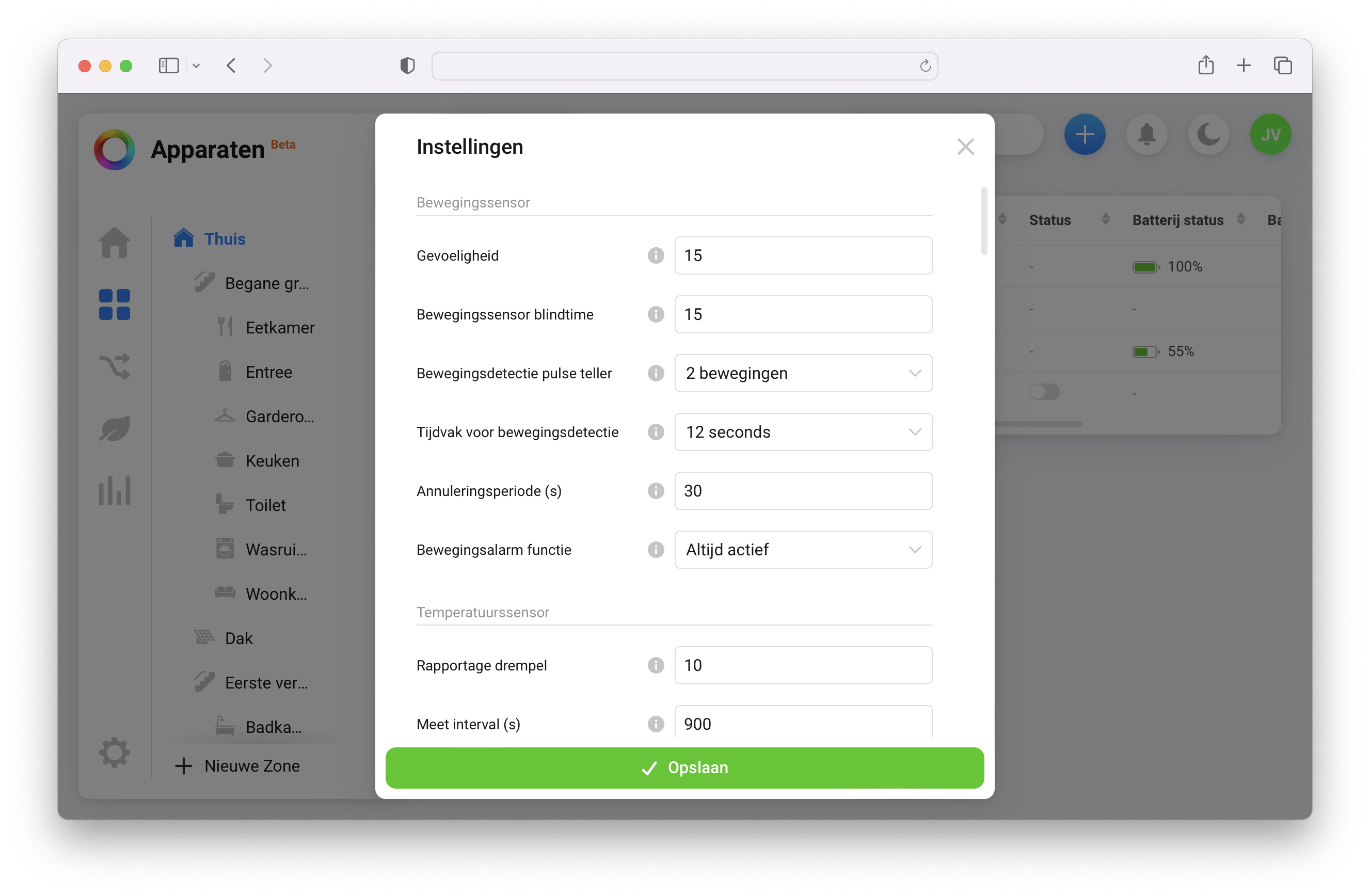Click Safari share icon

[1206, 65]
